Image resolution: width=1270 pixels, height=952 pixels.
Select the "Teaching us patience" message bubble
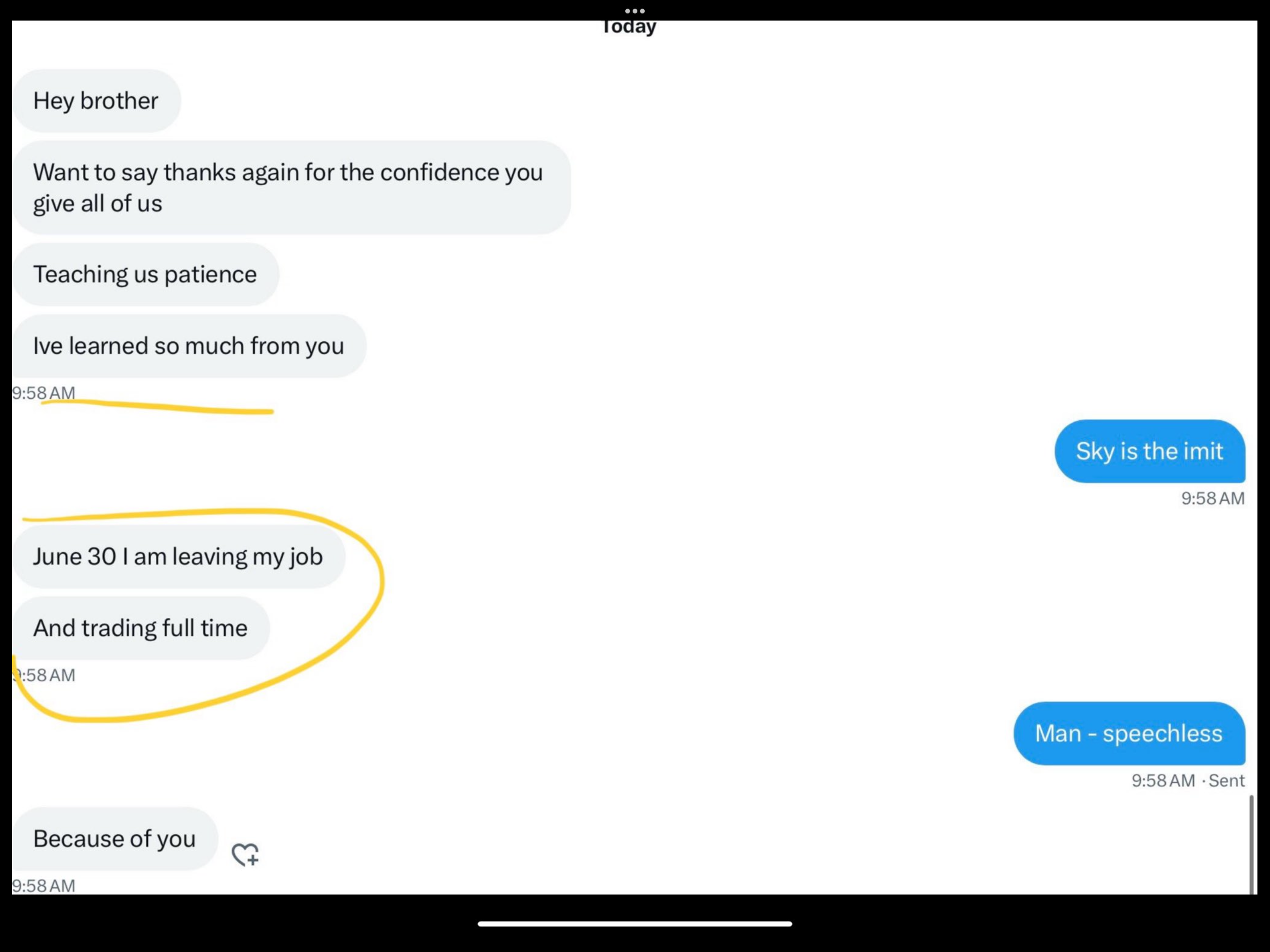145,274
